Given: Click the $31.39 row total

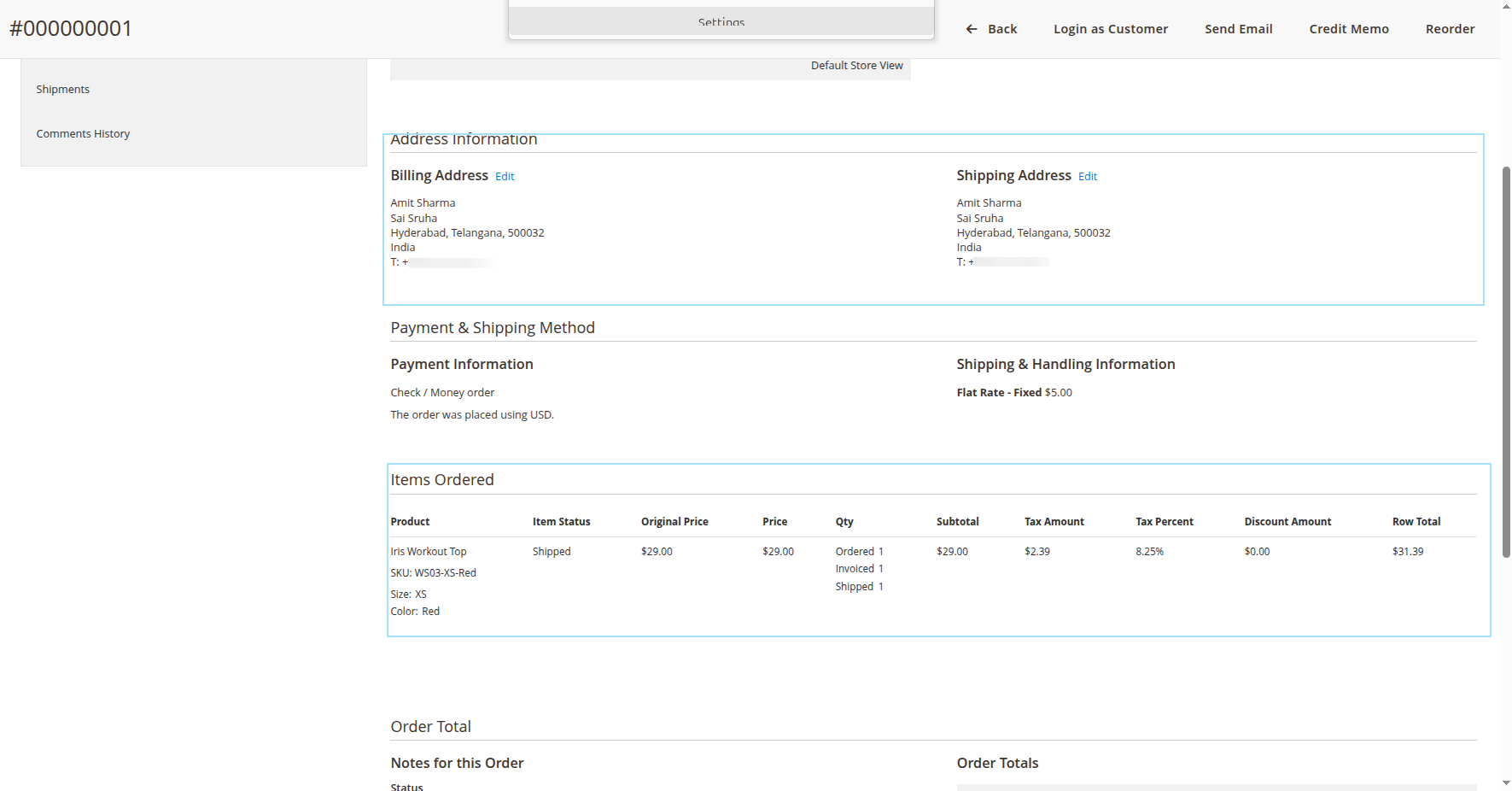Looking at the screenshot, I should (x=1407, y=552).
